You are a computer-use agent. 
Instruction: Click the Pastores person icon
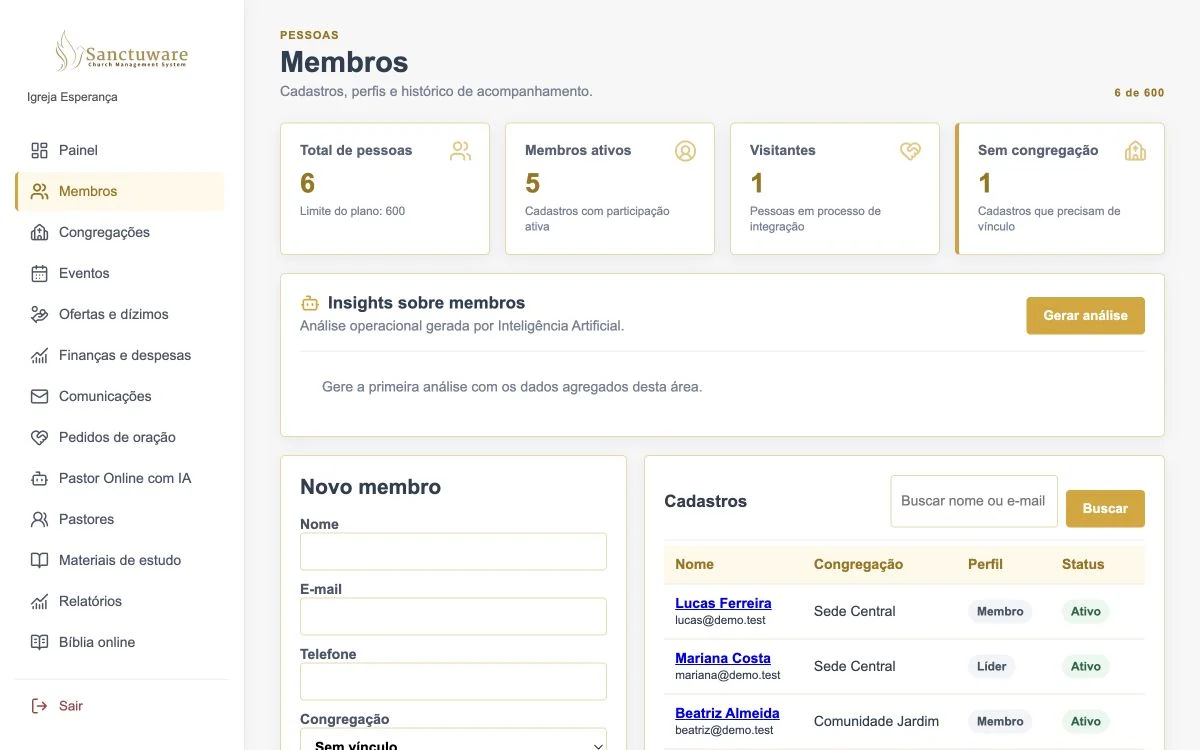(x=39, y=519)
